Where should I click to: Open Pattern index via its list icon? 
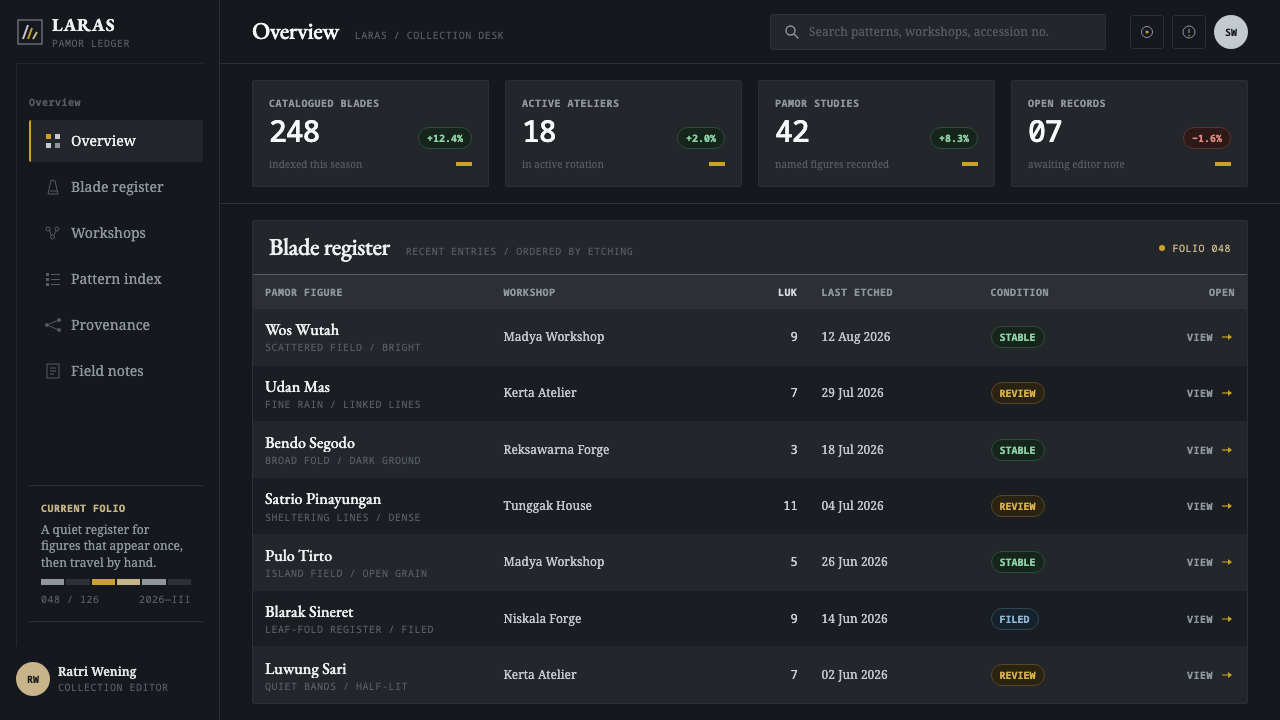(x=53, y=279)
